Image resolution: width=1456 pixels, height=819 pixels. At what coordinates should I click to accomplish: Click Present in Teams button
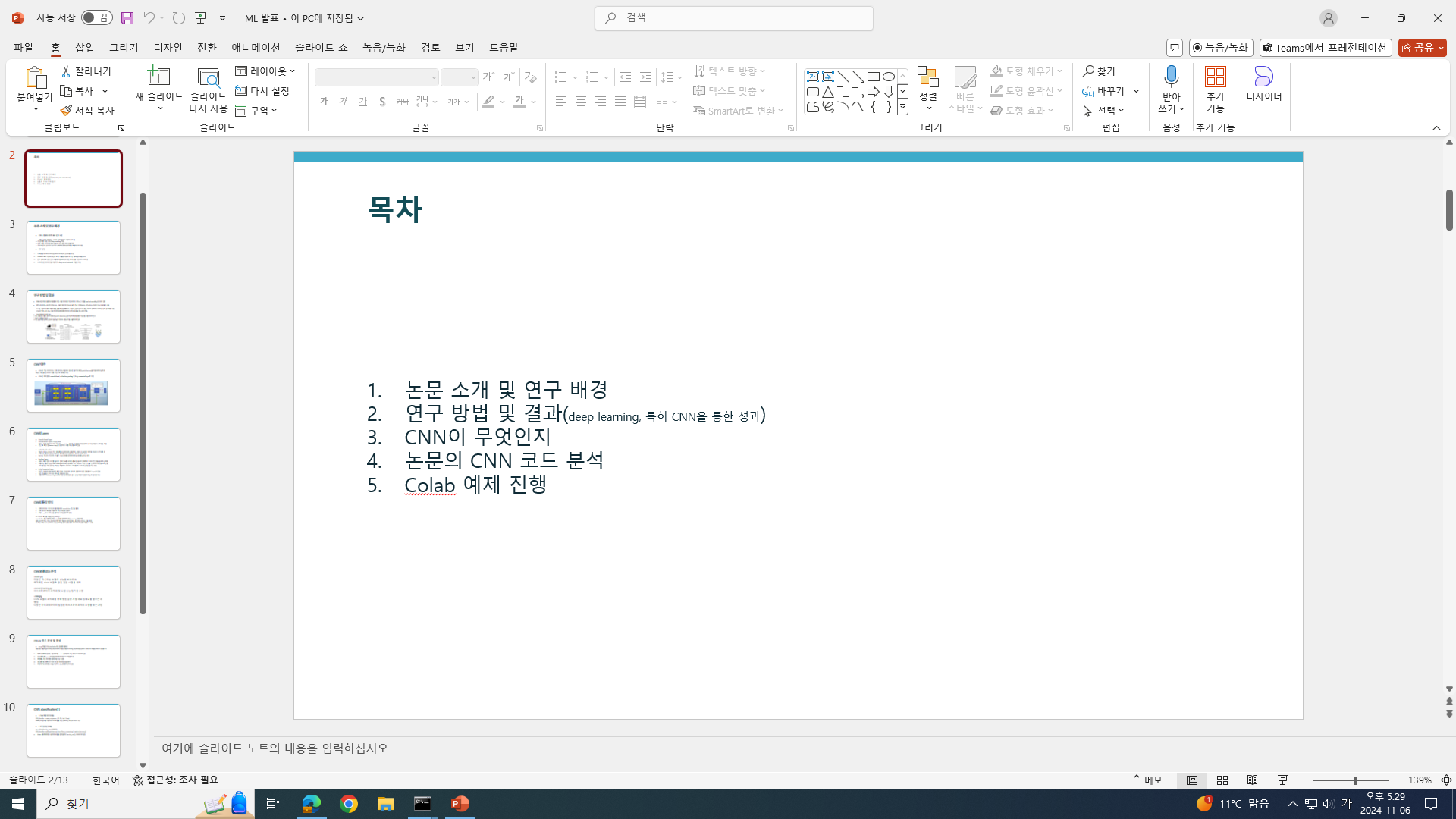(x=1325, y=48)
